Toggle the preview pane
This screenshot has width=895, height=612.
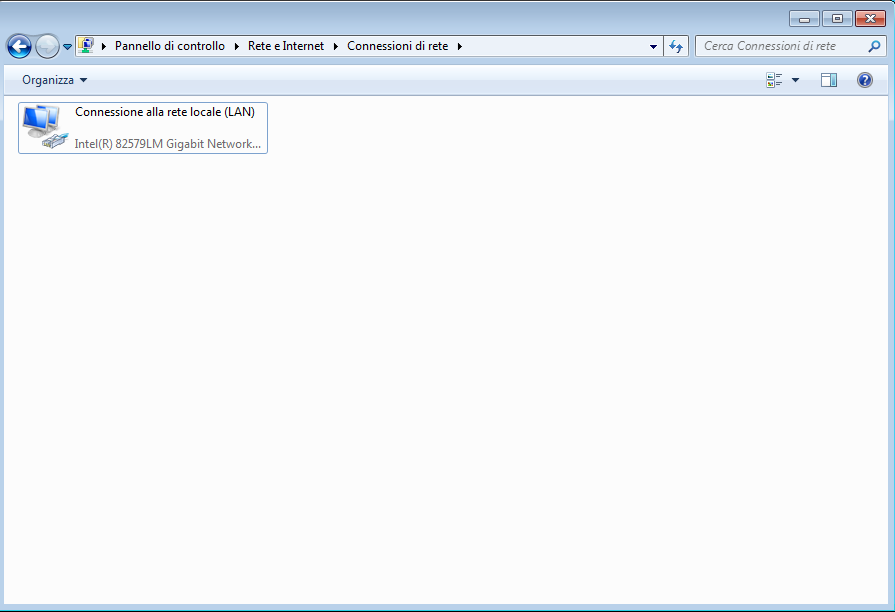click(x=828, y=80)
